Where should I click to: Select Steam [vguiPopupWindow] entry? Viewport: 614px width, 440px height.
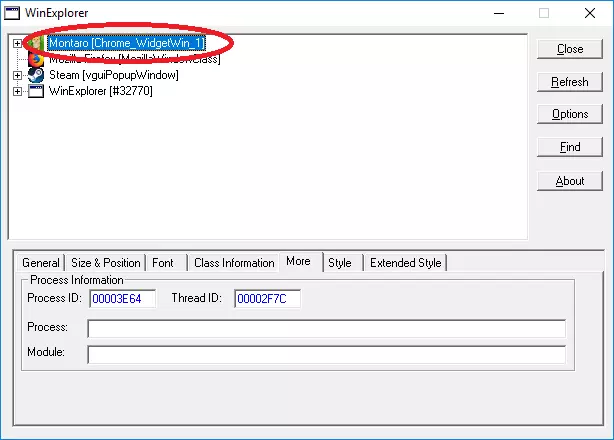click(x=114, y=75)
